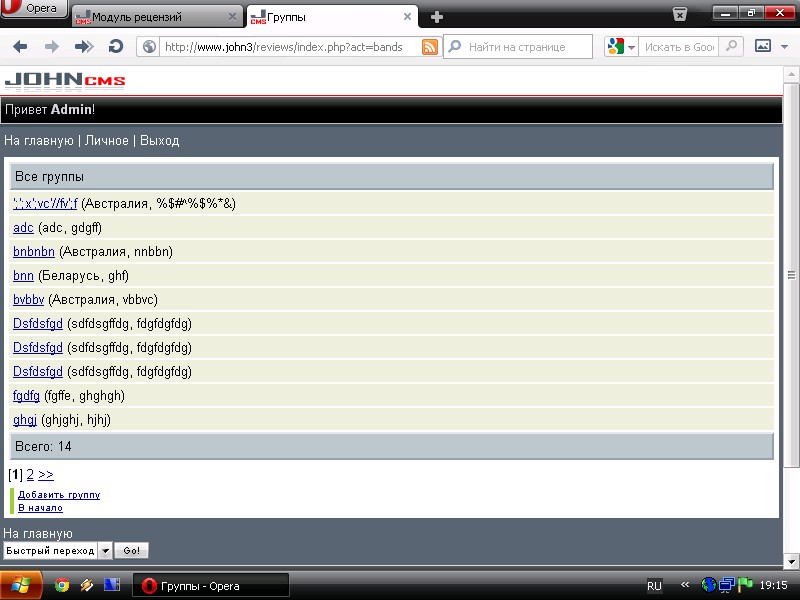Click the orange RSS feed icon
The height and width of the screenshot is (600, 800).
(x=430, y=47)
